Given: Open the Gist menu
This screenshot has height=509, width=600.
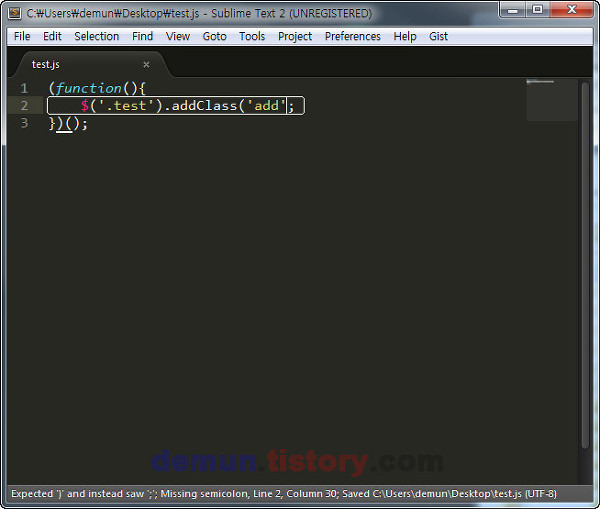Looking at the screenshot, I should click(438, 36).
